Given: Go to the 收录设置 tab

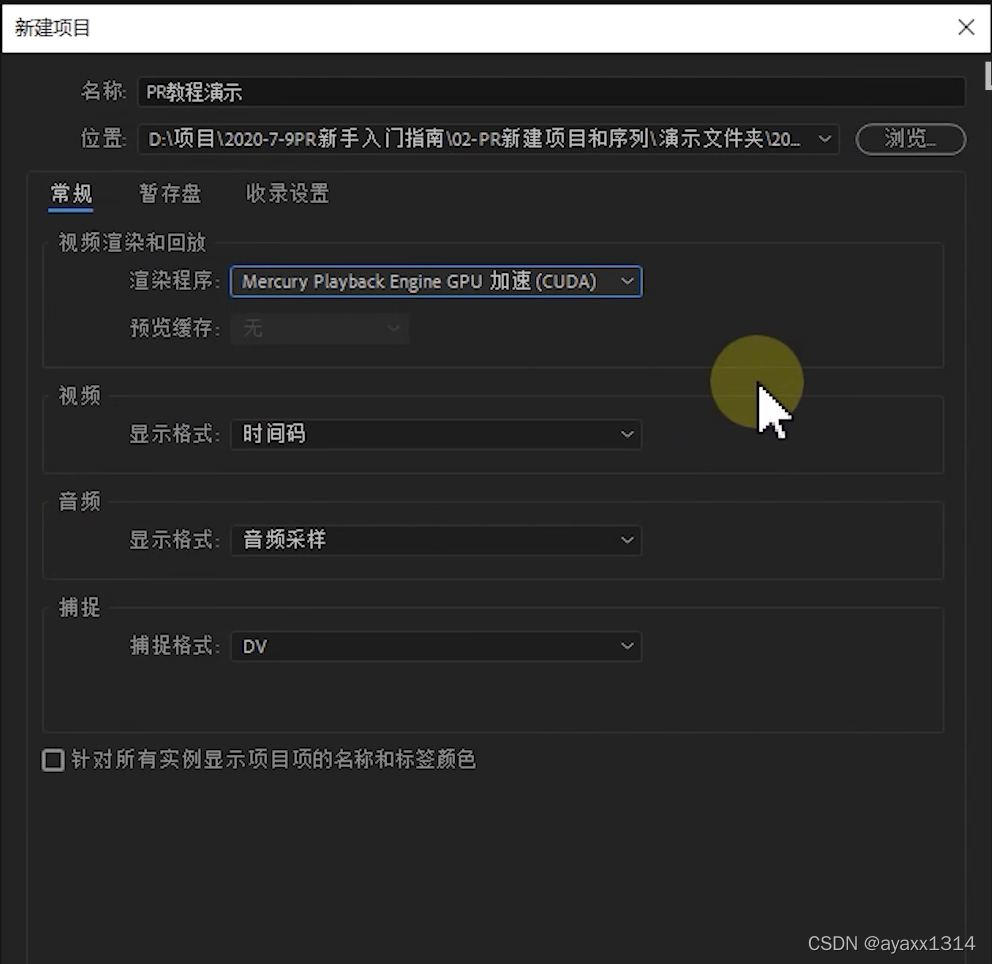Looking at the screenshot, I should pyautogui.click(x=287, y=194).
